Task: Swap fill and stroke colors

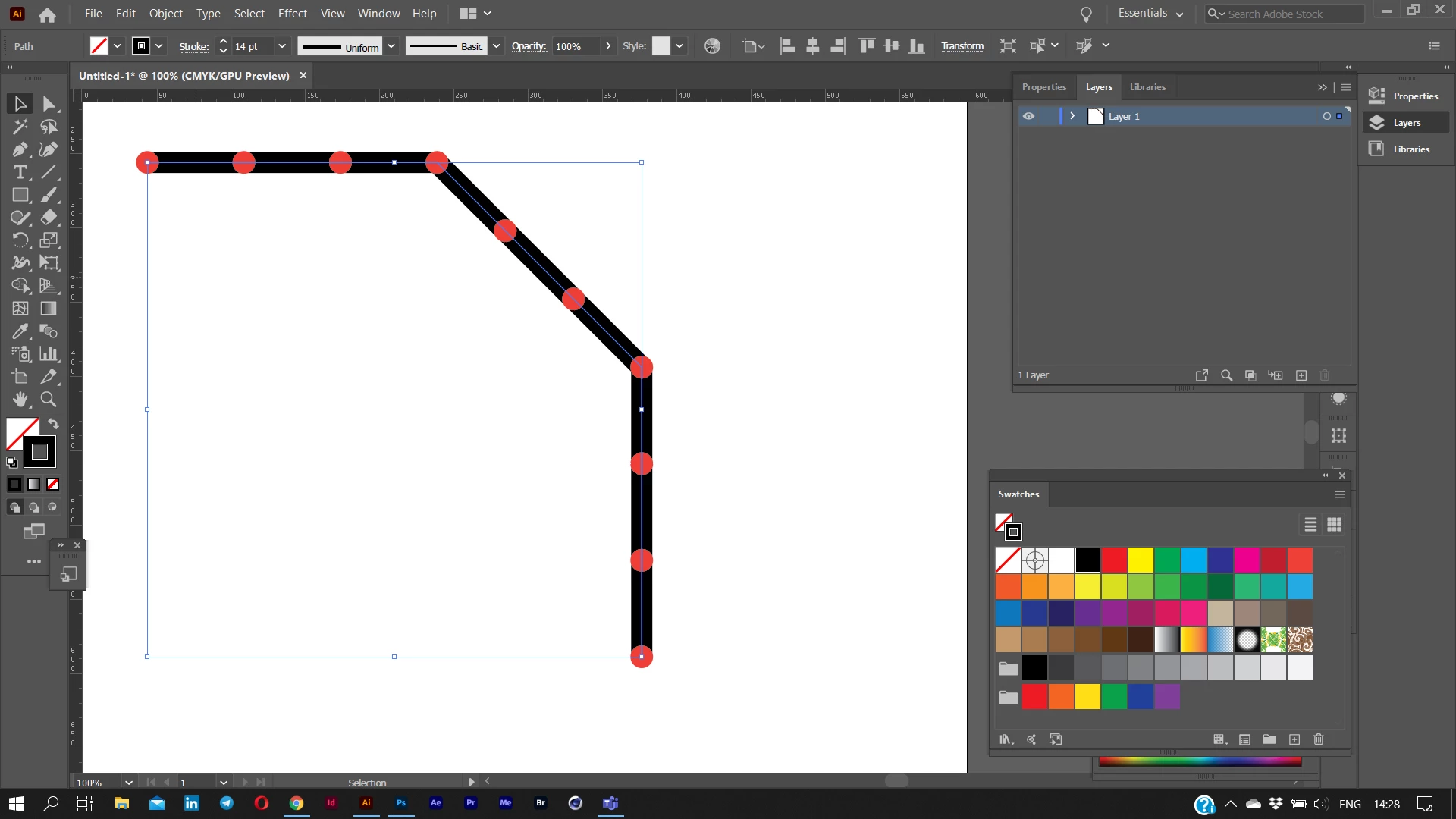Action: (x=53, y=424)
